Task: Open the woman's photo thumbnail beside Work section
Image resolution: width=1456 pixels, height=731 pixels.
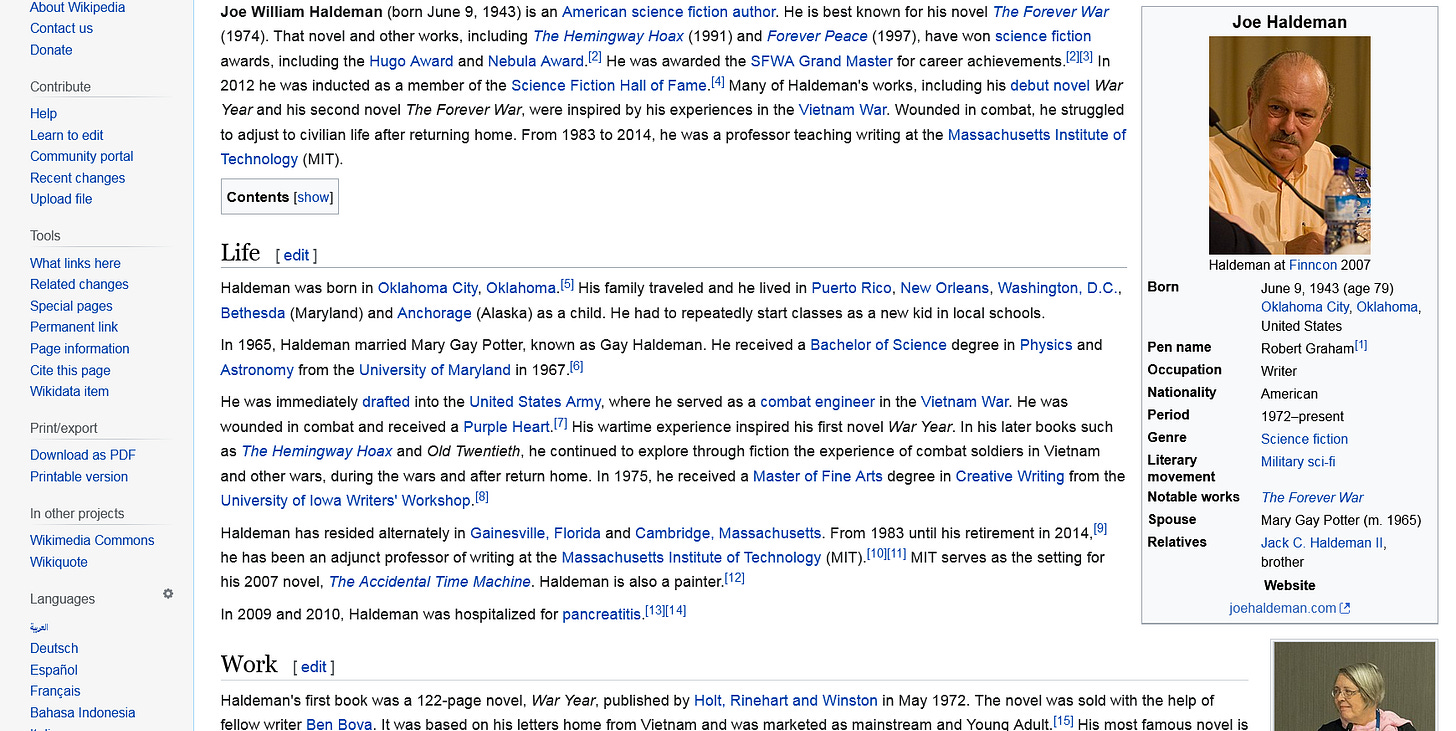Action: tap(1355, 686)
